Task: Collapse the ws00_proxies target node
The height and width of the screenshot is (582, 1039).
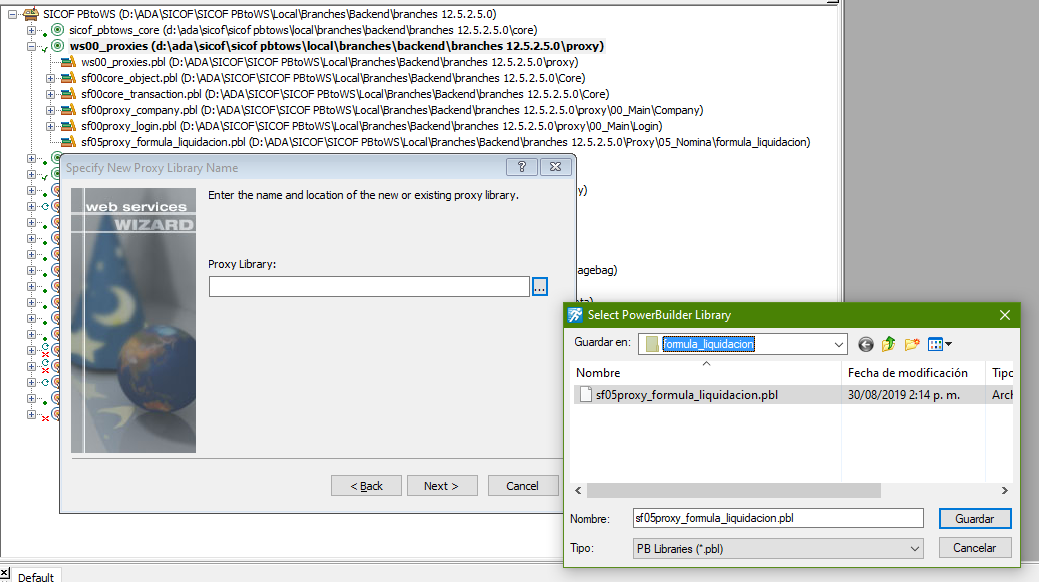Action: pos(31,46)
